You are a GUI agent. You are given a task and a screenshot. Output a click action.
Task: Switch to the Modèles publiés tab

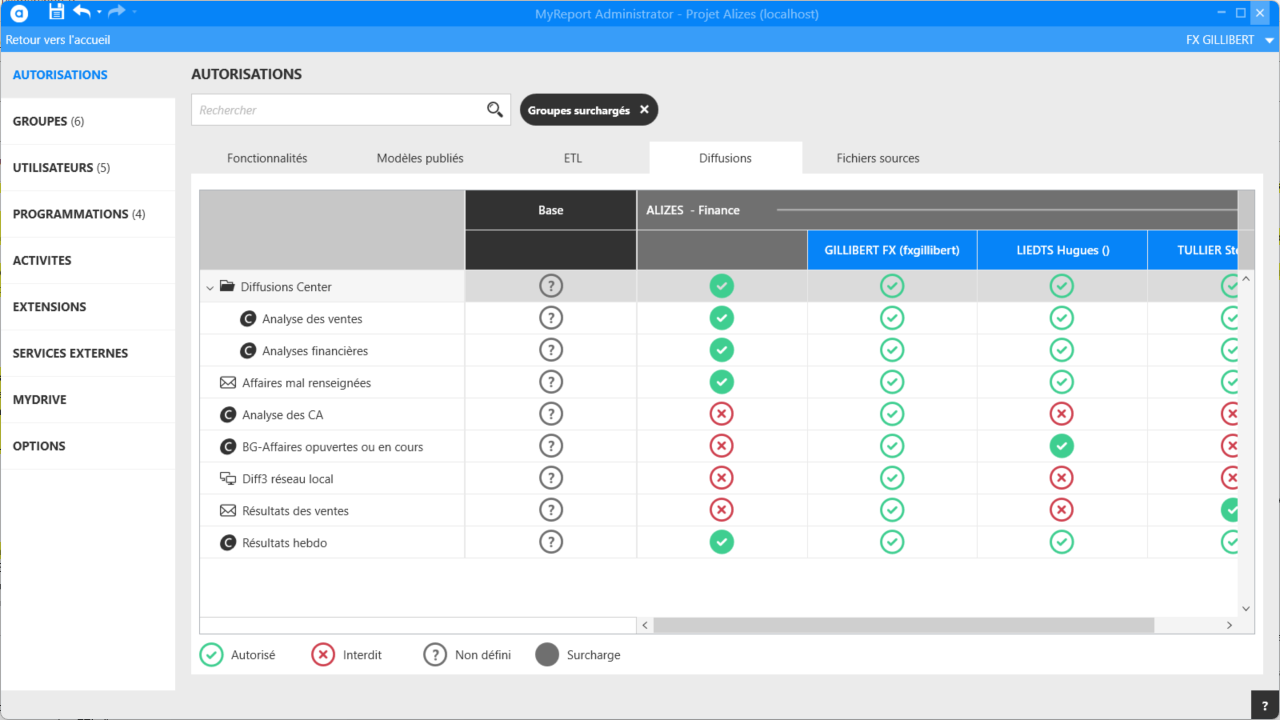[x=420, y=158]
